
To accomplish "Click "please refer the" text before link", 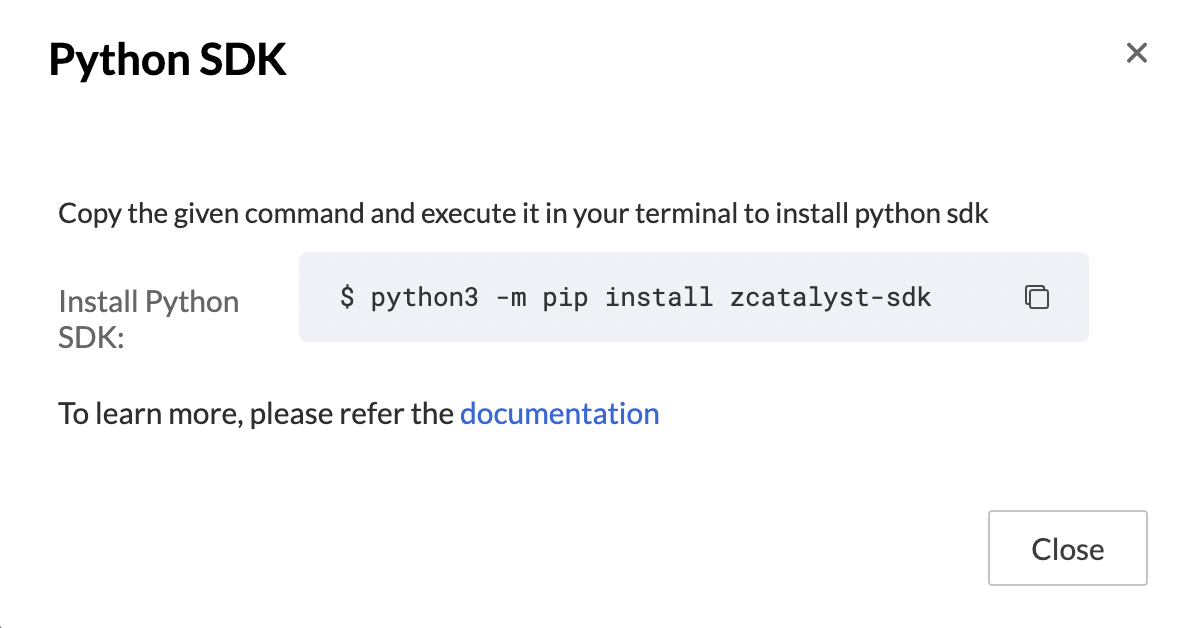I will point(351,414).
